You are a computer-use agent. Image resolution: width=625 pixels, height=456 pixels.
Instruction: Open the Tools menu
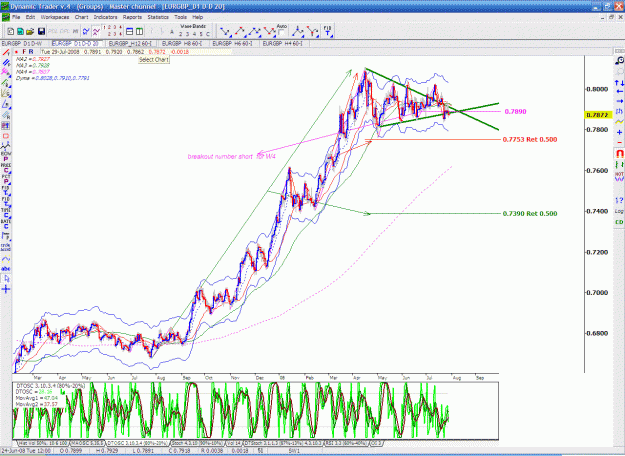click(x=181, y=17)
